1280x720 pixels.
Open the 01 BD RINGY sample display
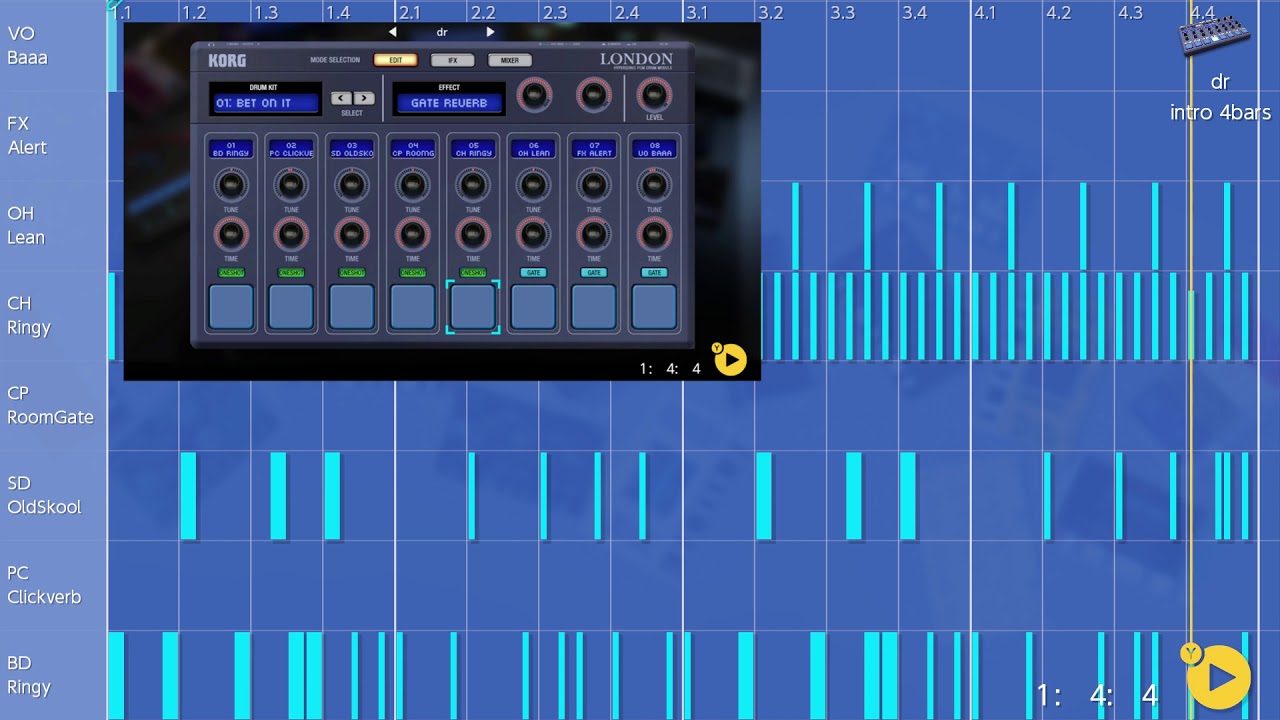[x=231, y=149]
